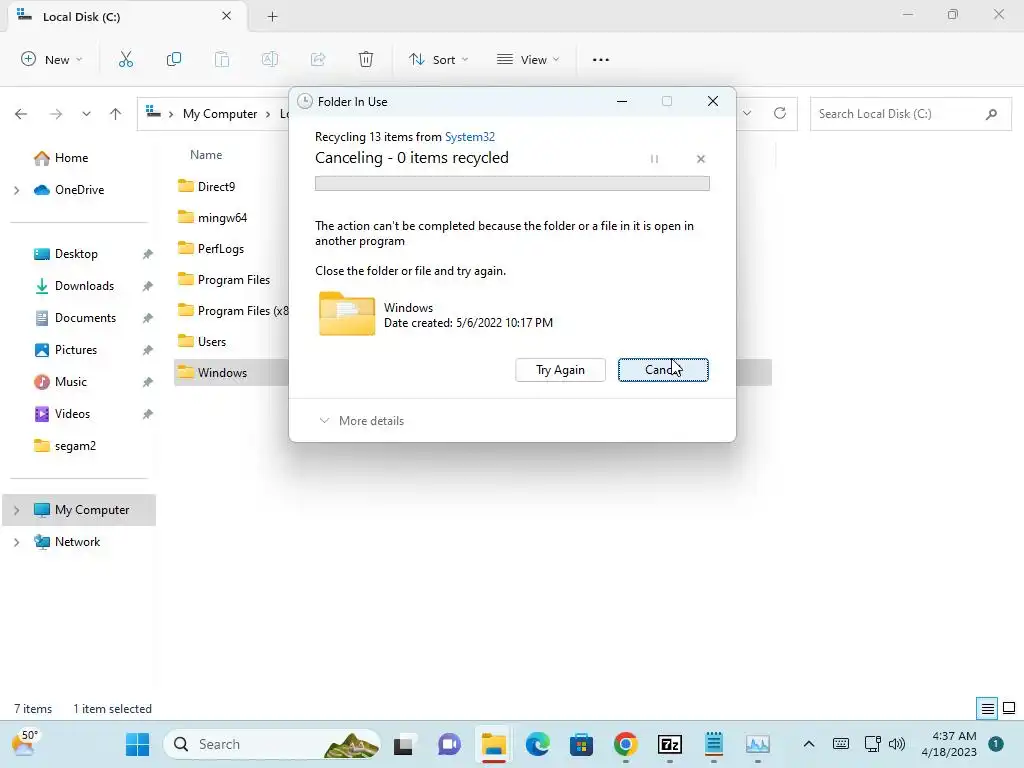Open Microsoft Store from taskbar
The height and width of the screenshot is (768, 1024).
click(x=581, y=744)
